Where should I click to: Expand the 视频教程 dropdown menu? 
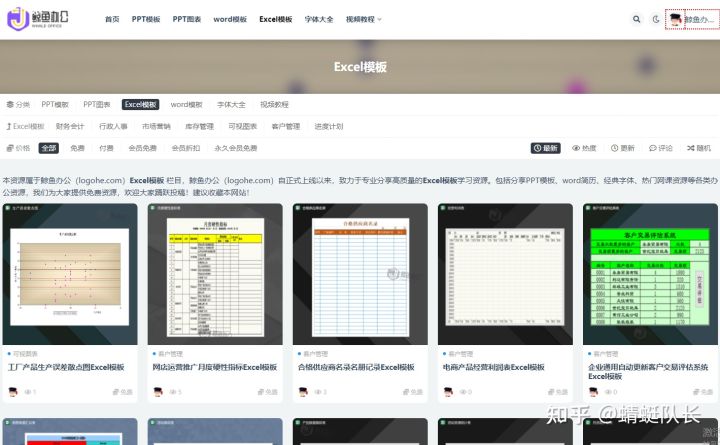(363, 19)
